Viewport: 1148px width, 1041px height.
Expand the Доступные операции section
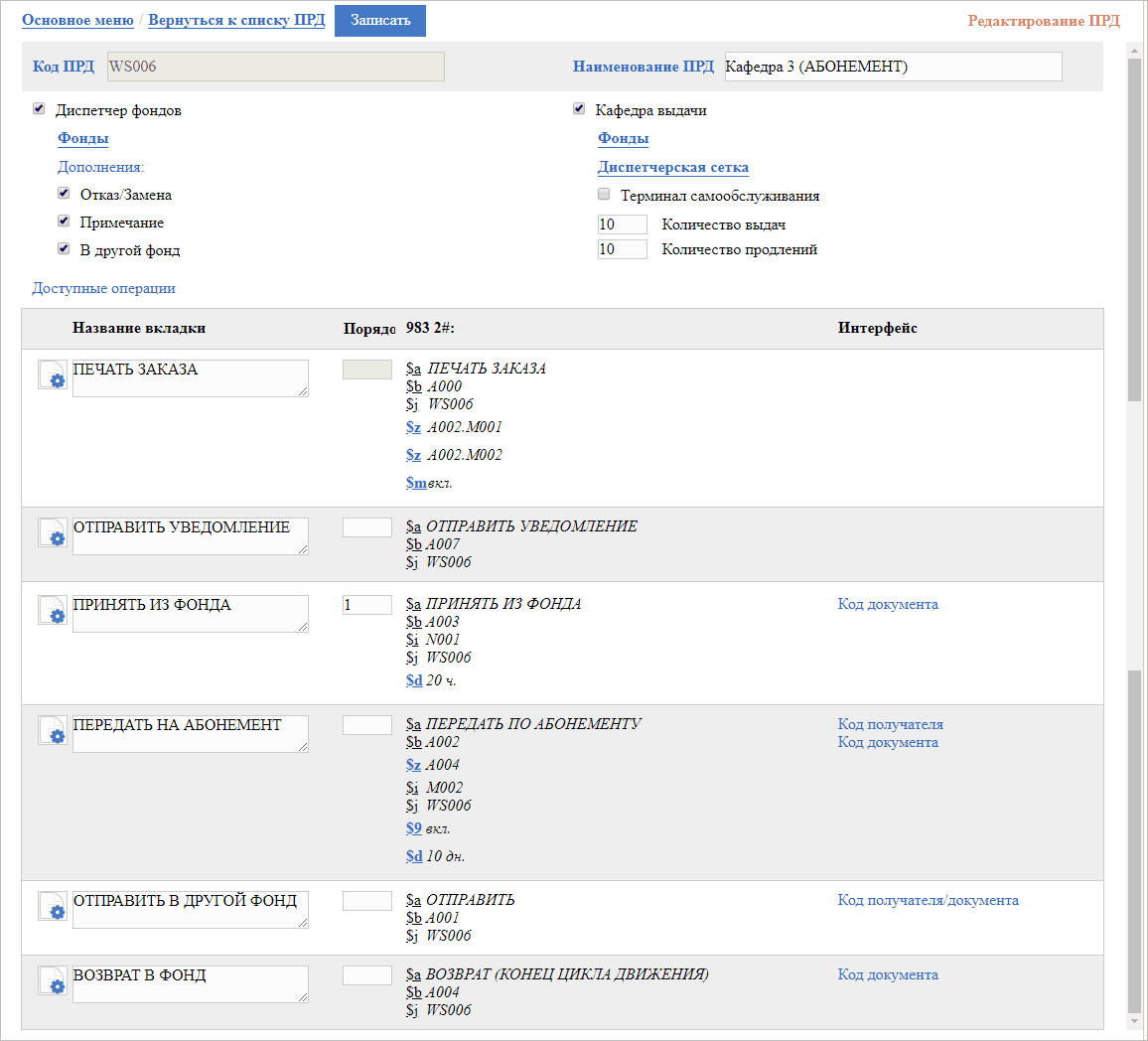[x=103, y=288]
